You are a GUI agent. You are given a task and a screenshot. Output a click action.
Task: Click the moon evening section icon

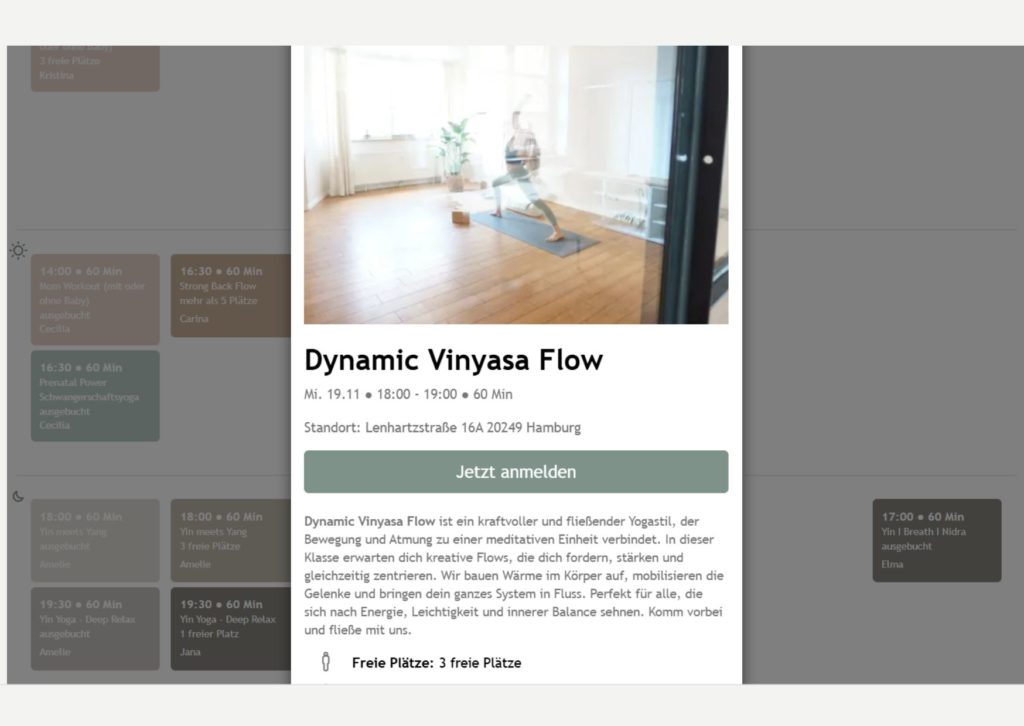click(18, 497)
